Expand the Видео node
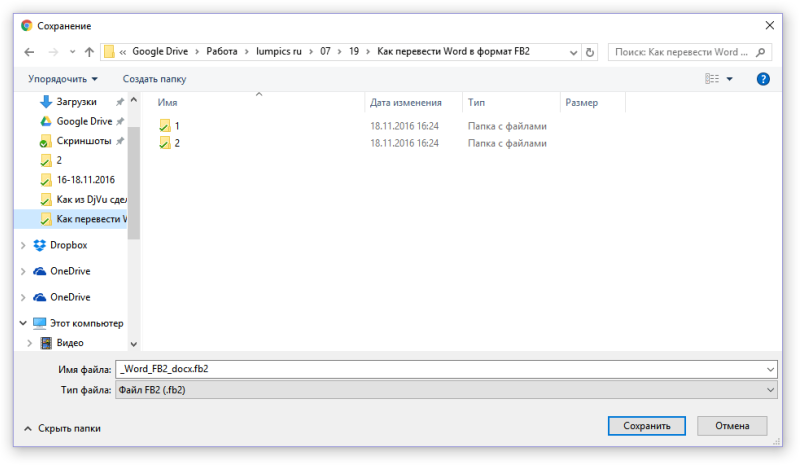 click(30, 343)
